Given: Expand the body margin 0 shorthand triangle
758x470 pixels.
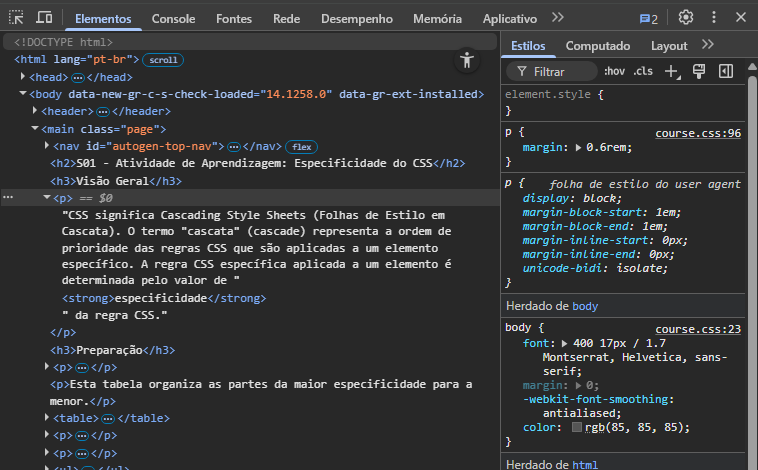Looking at the screenshot, I should pos(578,386).
